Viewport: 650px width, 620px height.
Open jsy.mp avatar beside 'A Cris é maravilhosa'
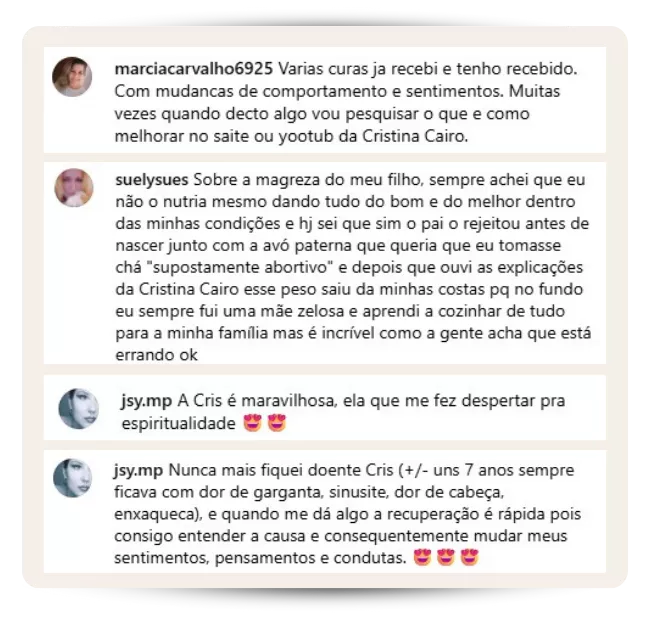click(79, 409)
